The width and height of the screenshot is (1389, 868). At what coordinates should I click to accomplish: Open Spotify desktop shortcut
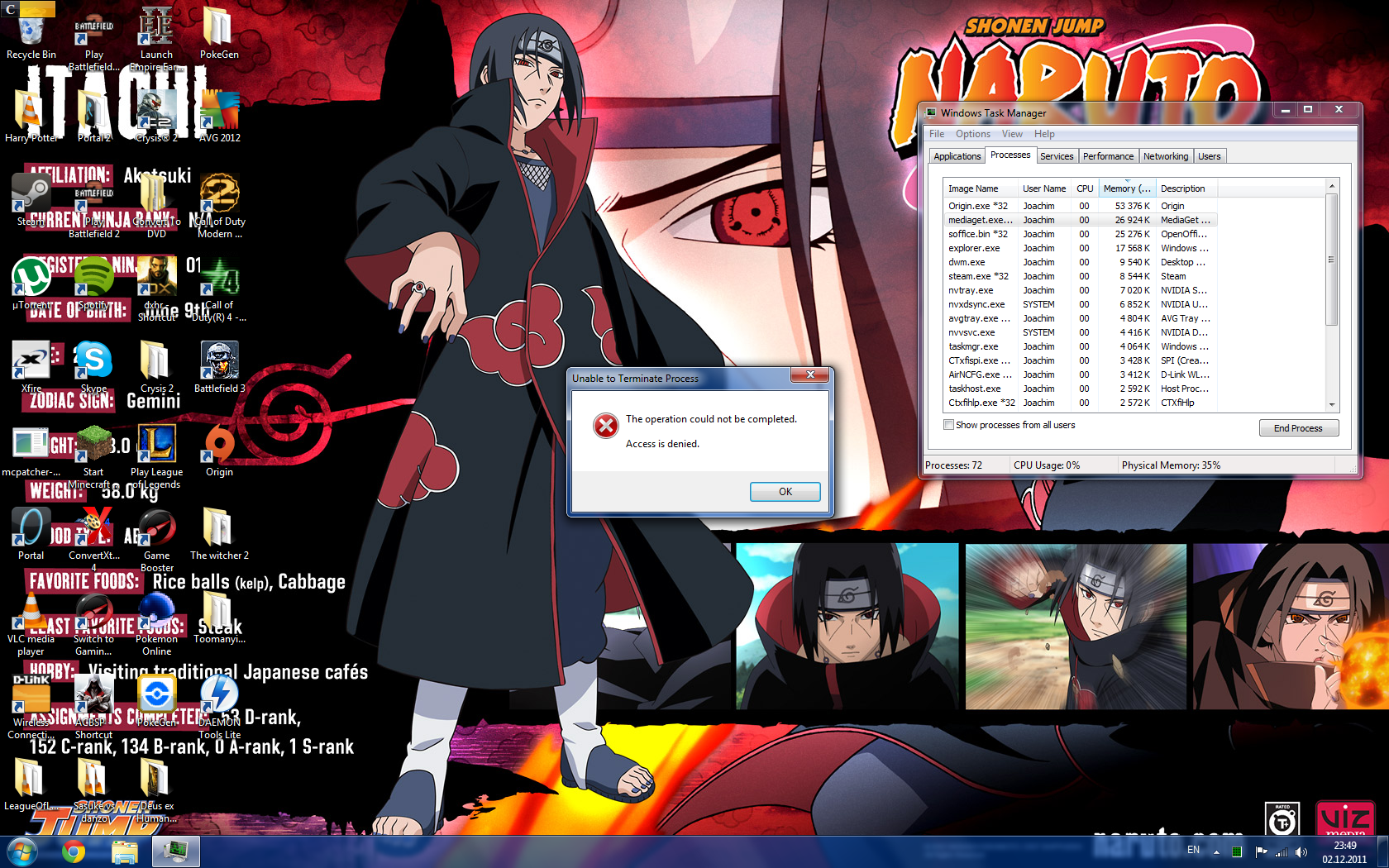93,281
